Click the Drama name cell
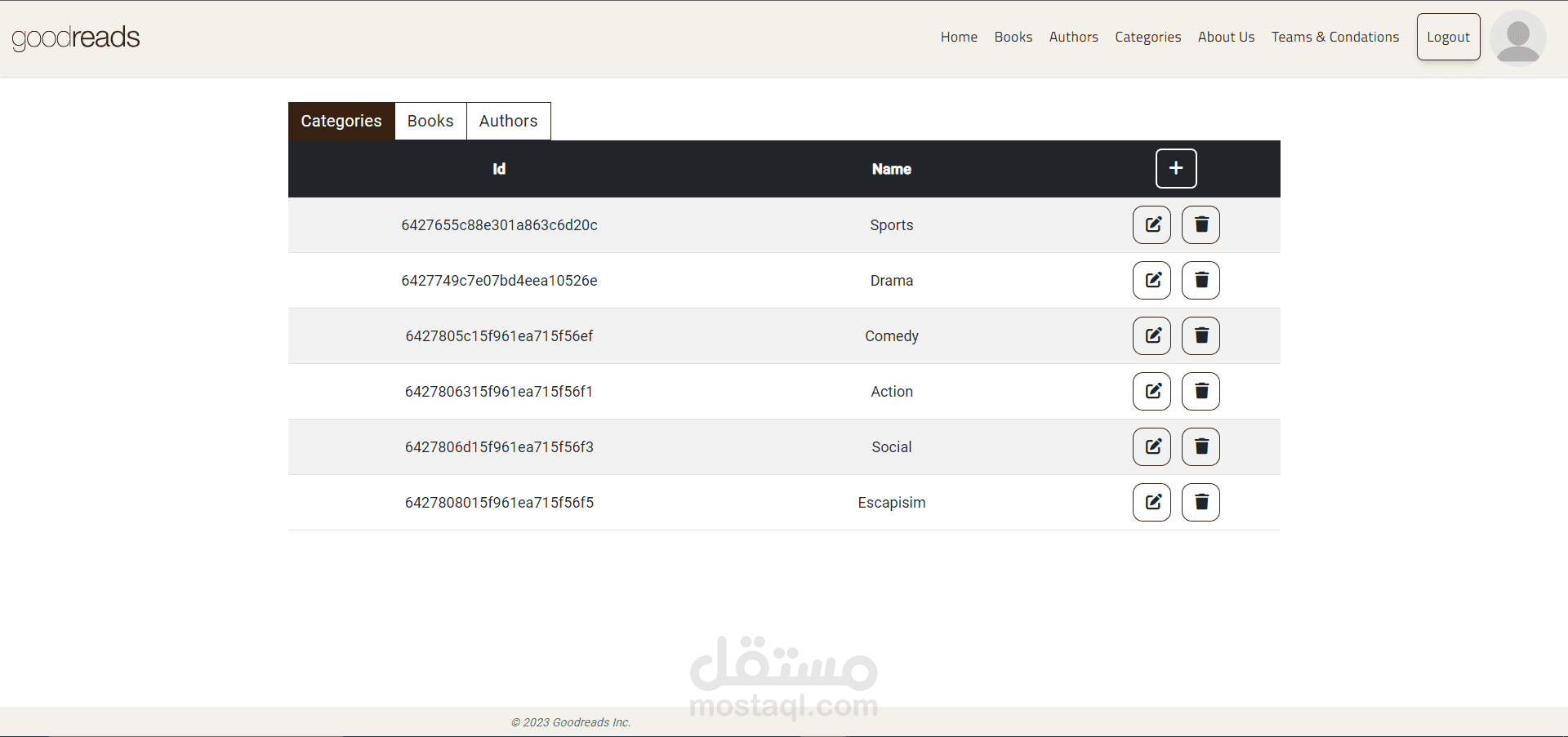The image size is (1568, 737). [891, 281]
